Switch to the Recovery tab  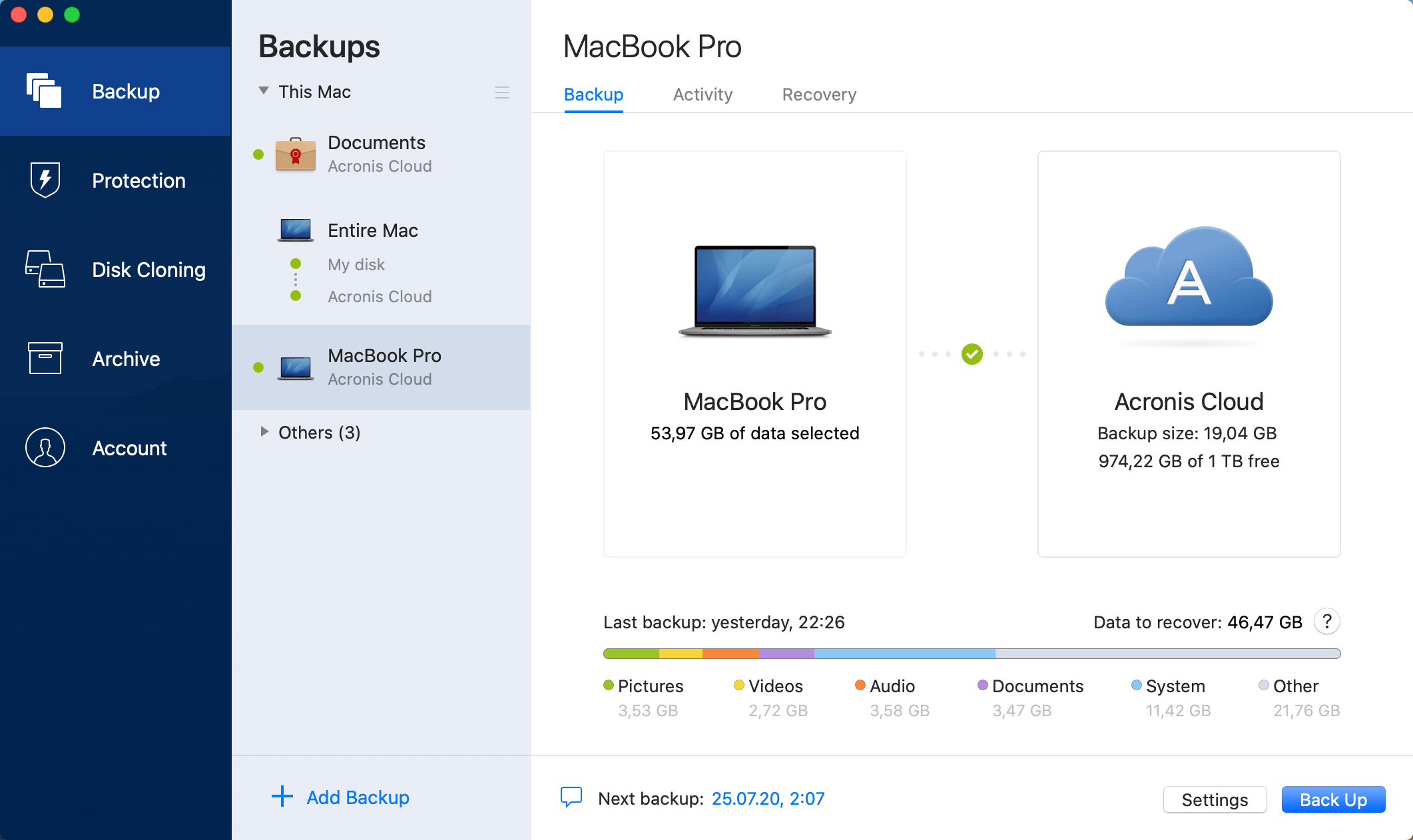tap(819, 95)
